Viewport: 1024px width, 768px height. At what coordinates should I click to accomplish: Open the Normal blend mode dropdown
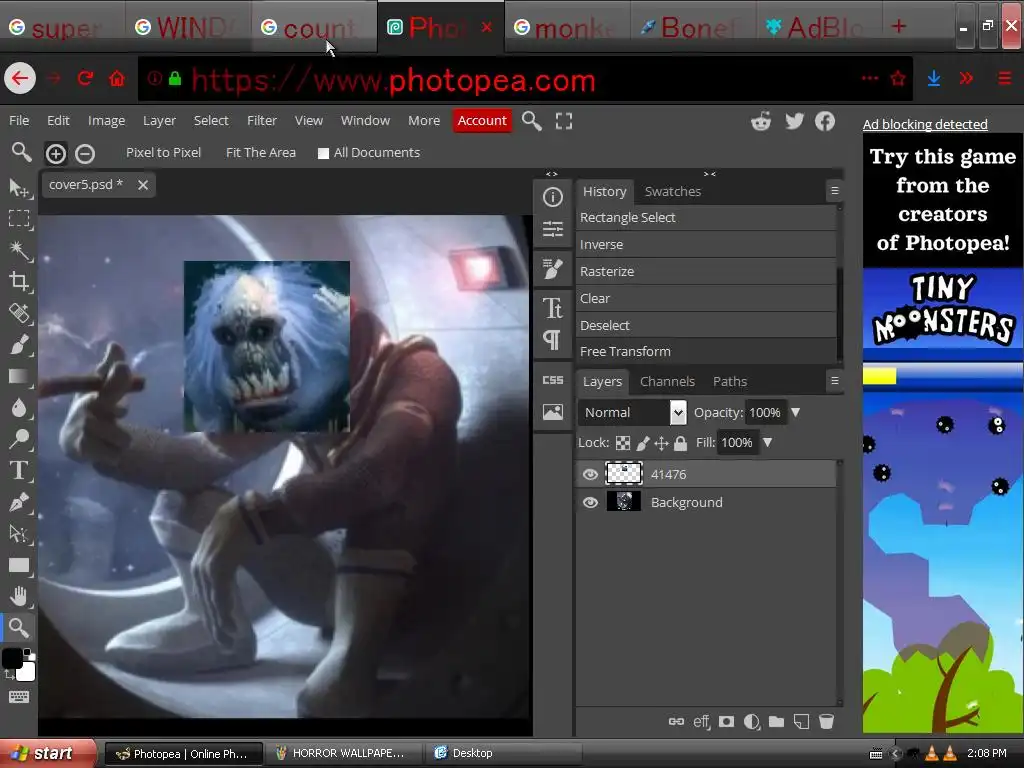click(632, 413)
